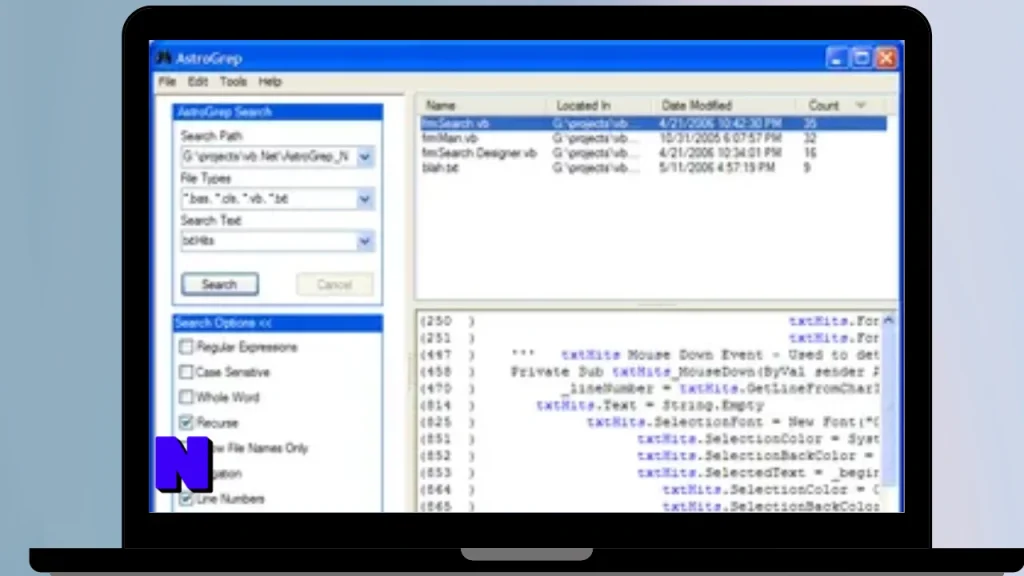Click the AstroGrep Search panel header
1024x576 pixels.
click(278, 112)
